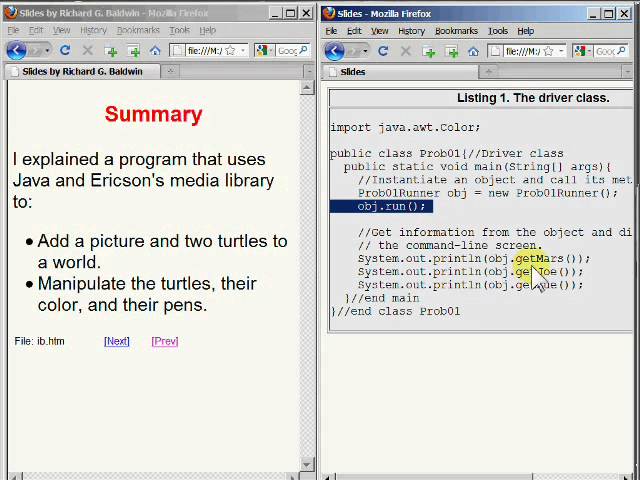Open History menu in right Slides window
The image size is (640, 480).
pyautogui.click(x=411, y=31)
